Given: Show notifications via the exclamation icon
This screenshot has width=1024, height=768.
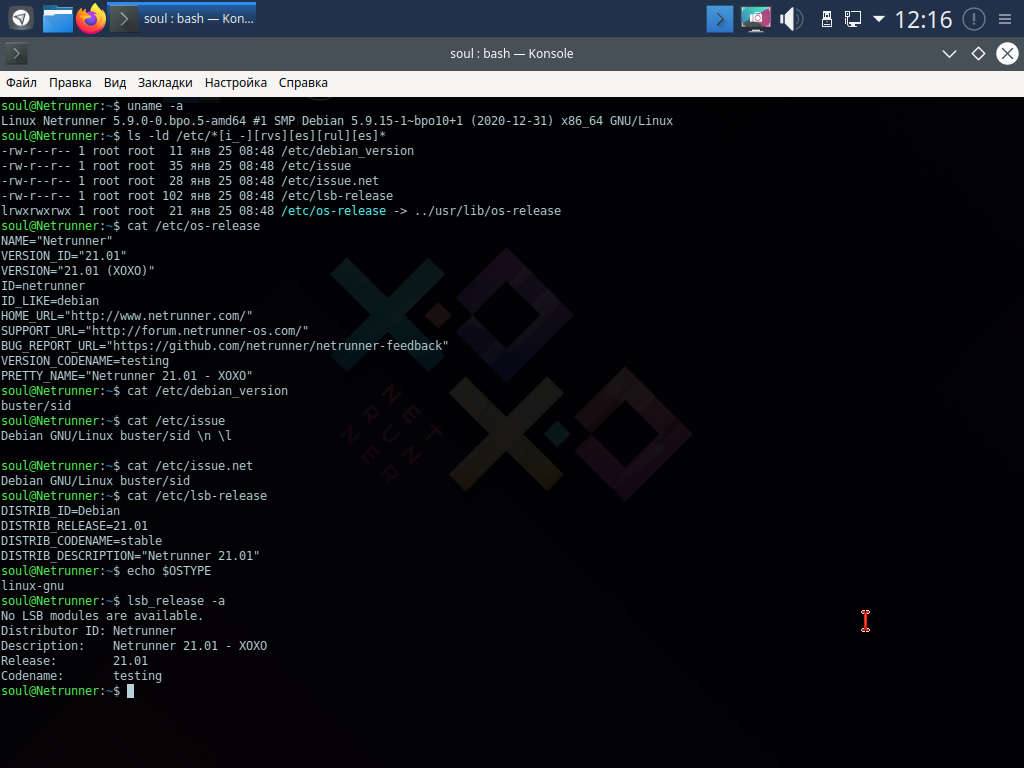Looking at the screenshot, I should click(x=974, y=19).
